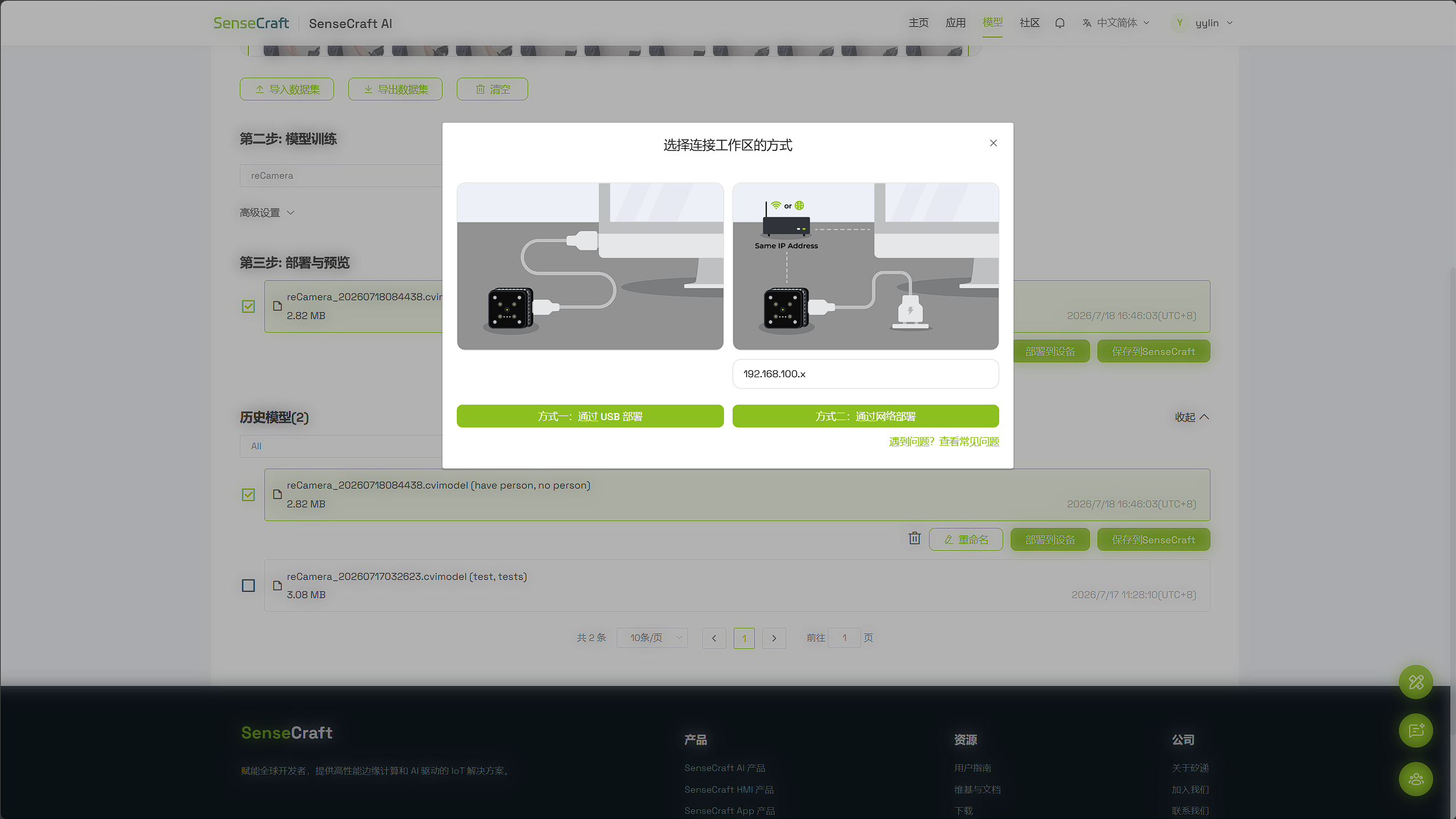1456x819 pixels.
Task: Collapse history models with 收起
Action: [x=1192, y=417]
